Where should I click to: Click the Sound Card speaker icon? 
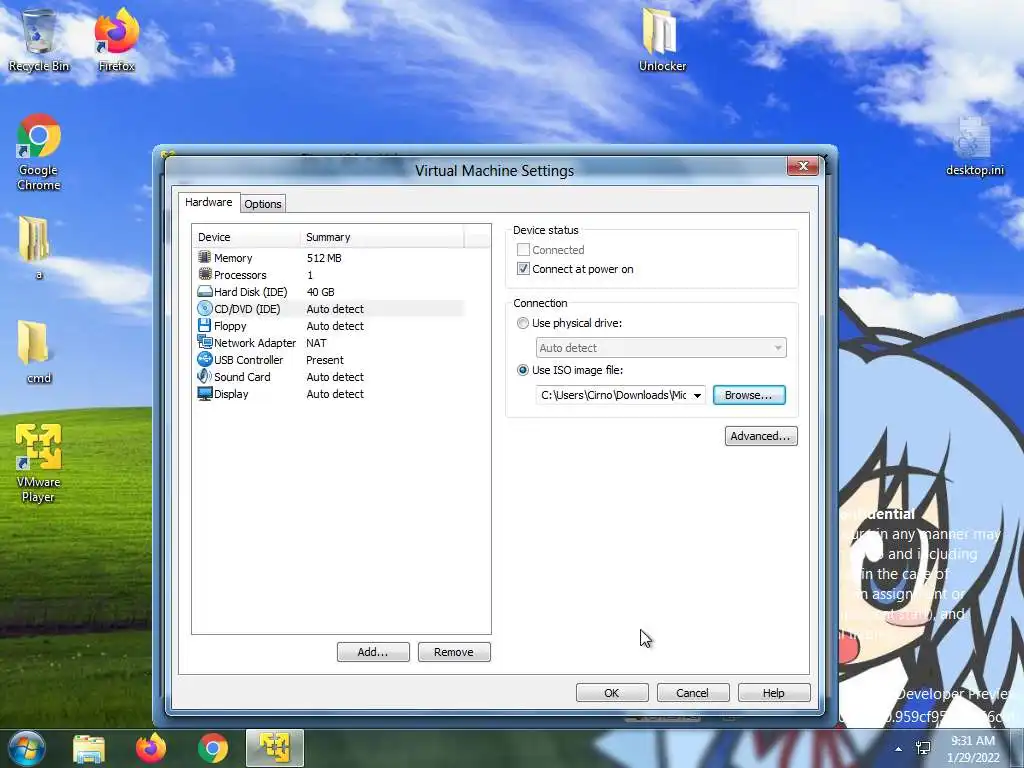click(204, 376)
